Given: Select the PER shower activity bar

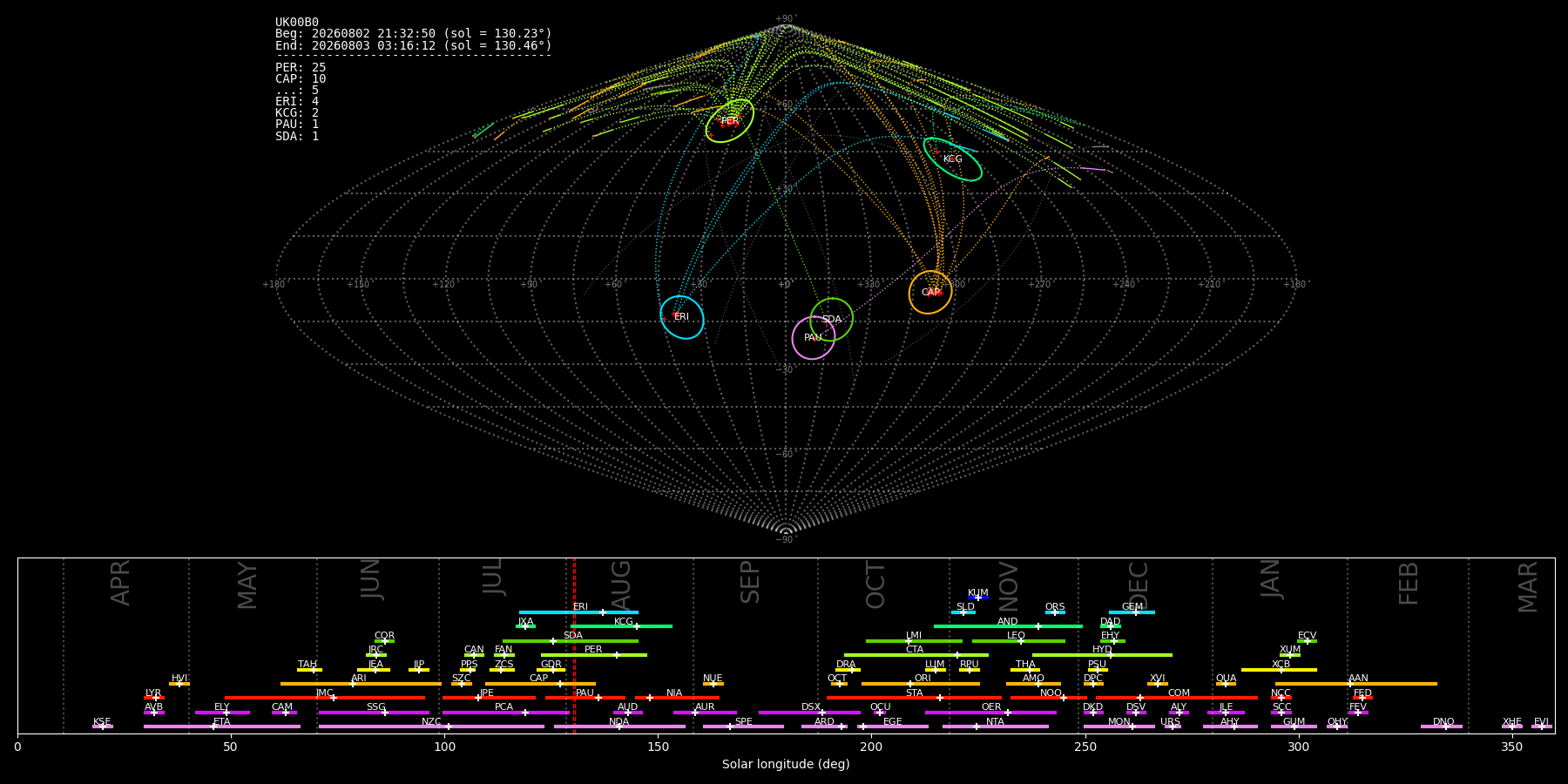Looking at the screenshot, I should tap(594, 655).
